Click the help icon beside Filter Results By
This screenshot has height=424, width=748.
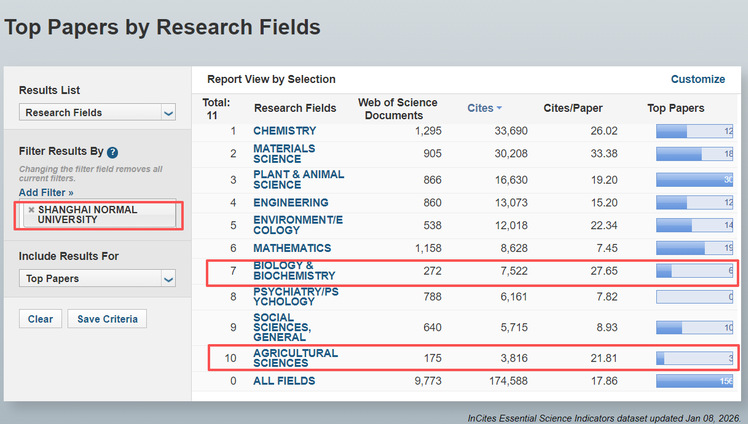pos(113,152)
